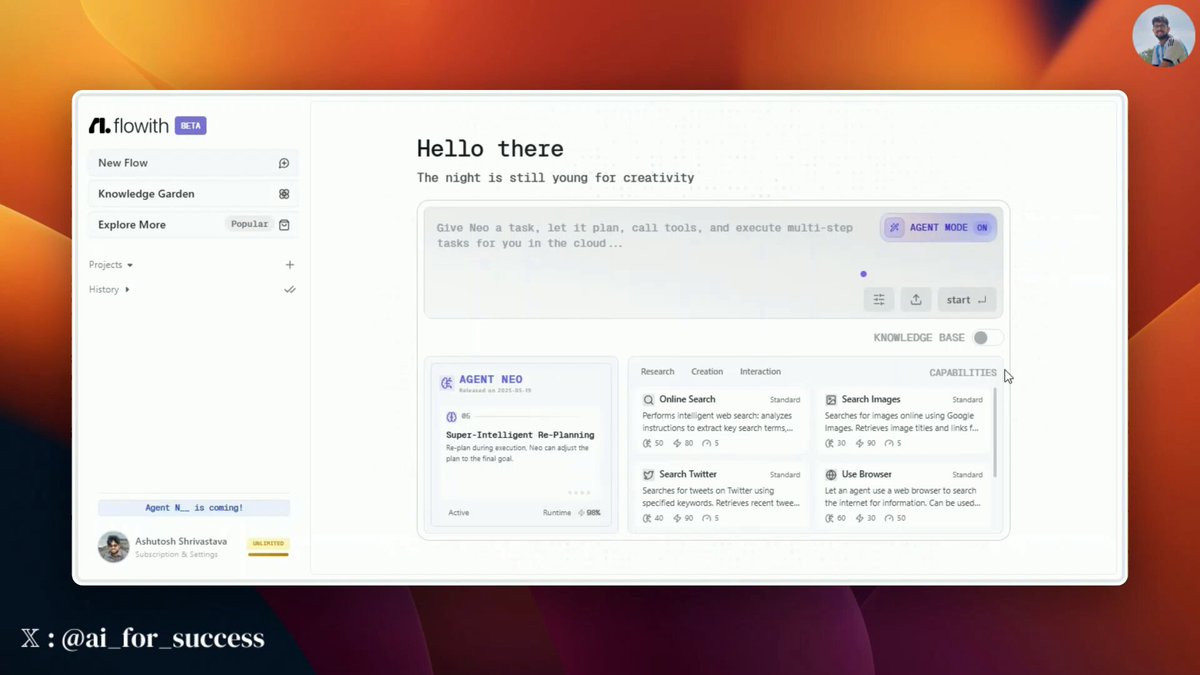Click the brain icon above Super-Intelligent Re-Planning
The image size is (1200, 675).
(452, 416)
